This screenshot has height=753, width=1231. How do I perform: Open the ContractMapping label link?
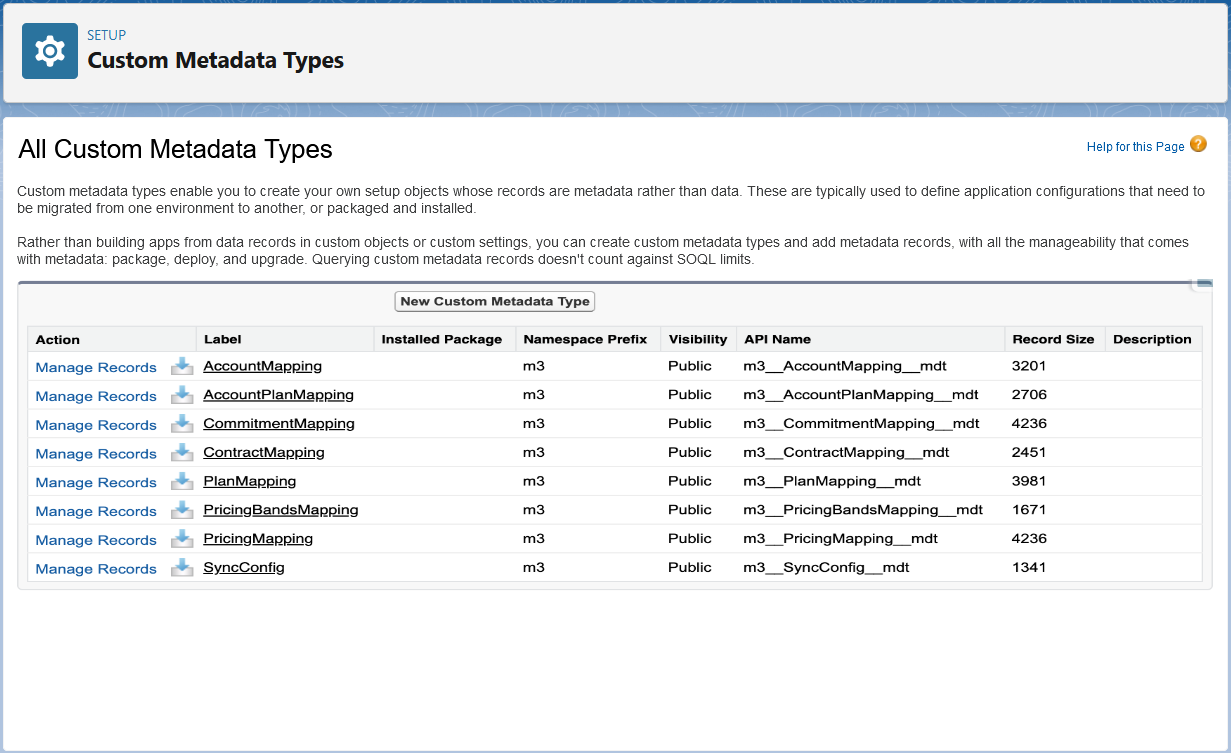[264, 452]
